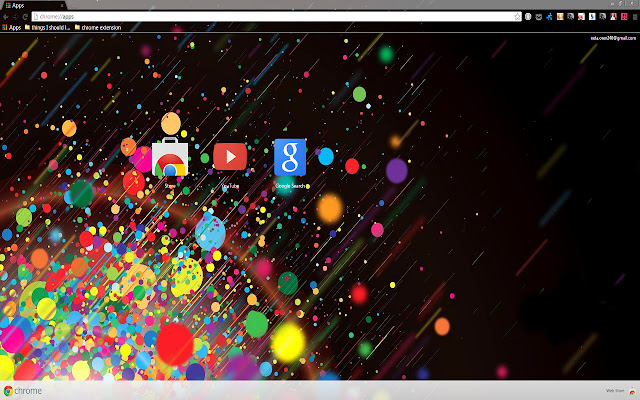Click the Chrome logo in bottom bar
The height and width of the screenshot is (400, 640).
[22, 390]
